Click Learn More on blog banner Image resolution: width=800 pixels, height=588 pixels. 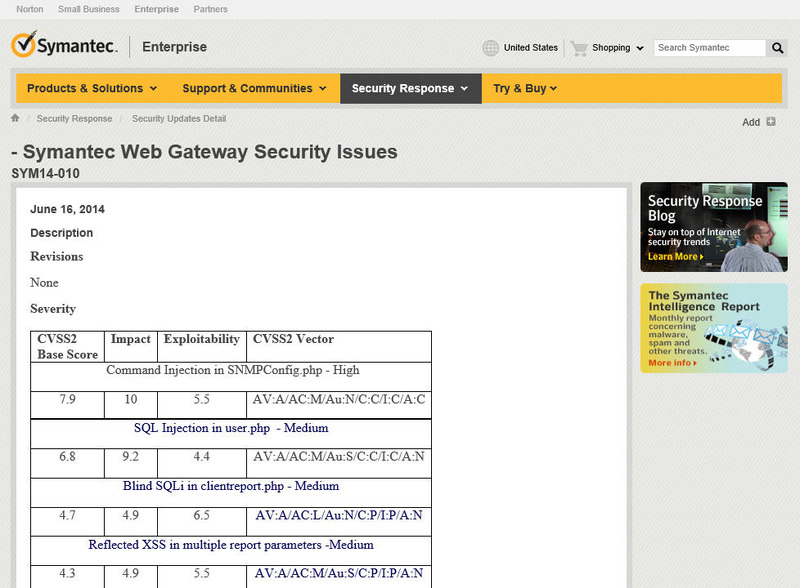point(675,257)
